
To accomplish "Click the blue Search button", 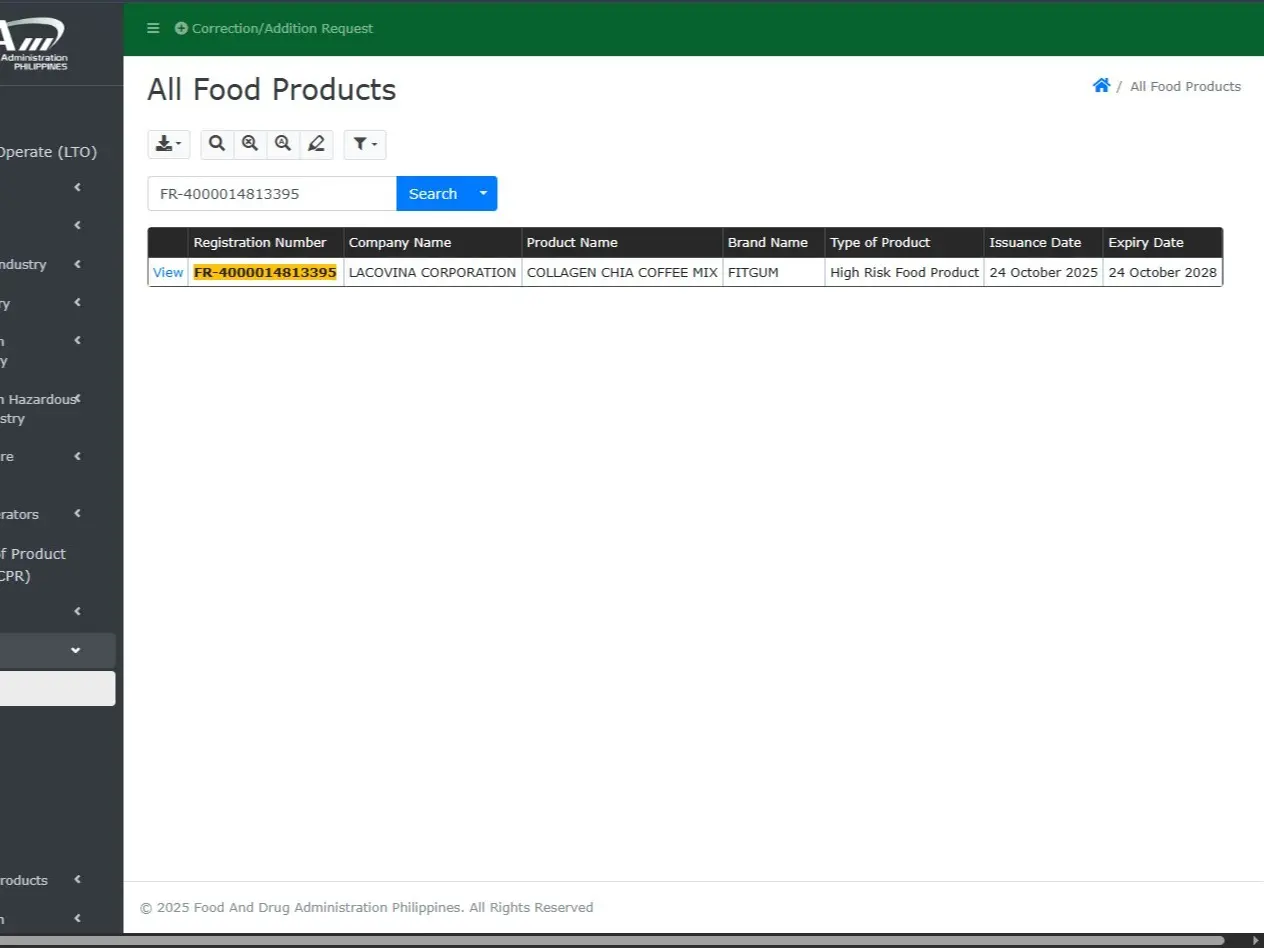I will pos(433,194).
